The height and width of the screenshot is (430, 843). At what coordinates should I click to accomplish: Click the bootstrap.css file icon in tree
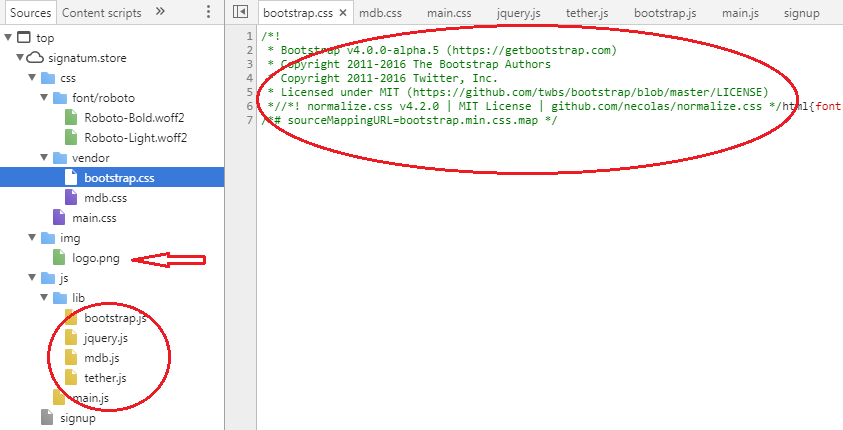[x=71, y=177]
